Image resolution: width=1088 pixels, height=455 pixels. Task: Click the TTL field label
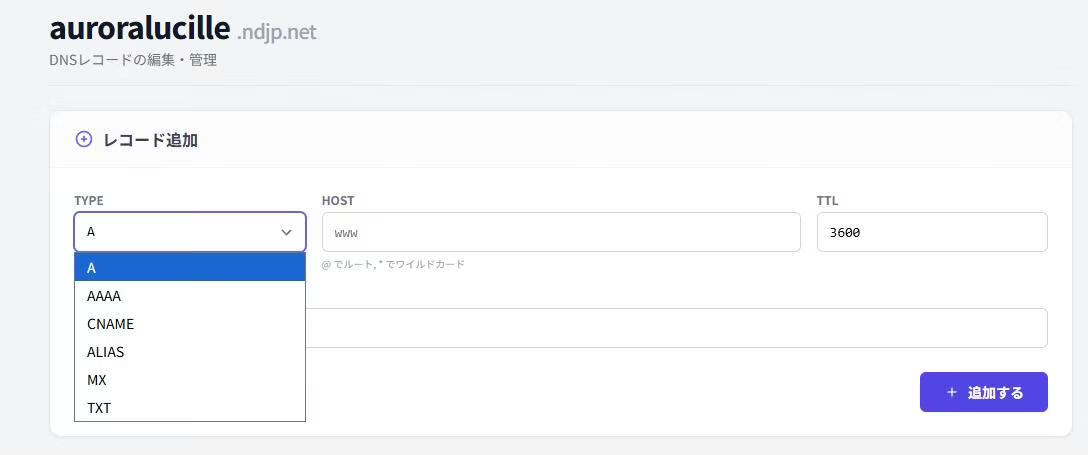coord(827,201)
